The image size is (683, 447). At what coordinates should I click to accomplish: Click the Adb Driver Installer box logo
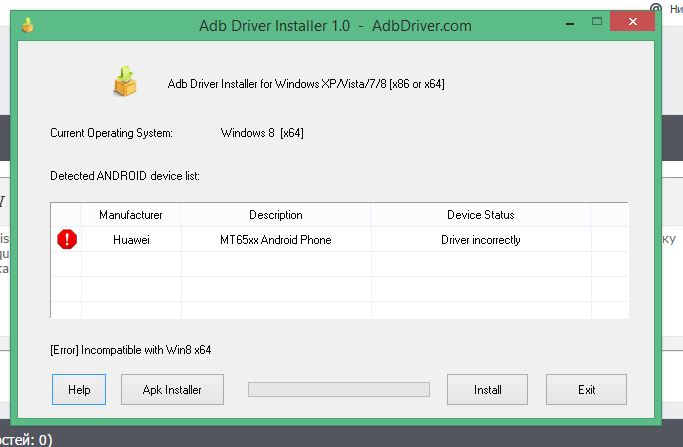coord(126,82)
